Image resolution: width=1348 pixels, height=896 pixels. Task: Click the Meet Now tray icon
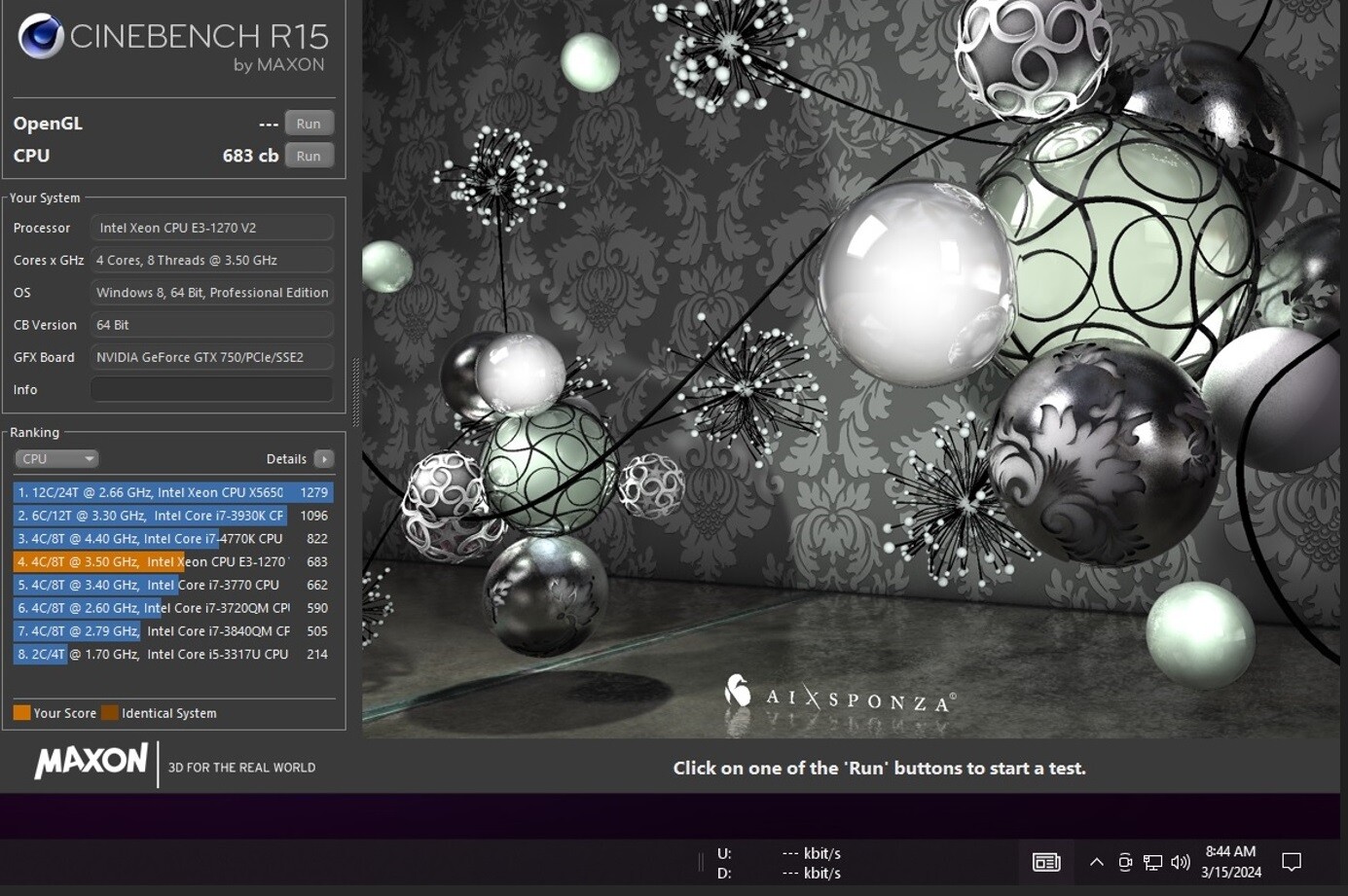[1125, 862]
